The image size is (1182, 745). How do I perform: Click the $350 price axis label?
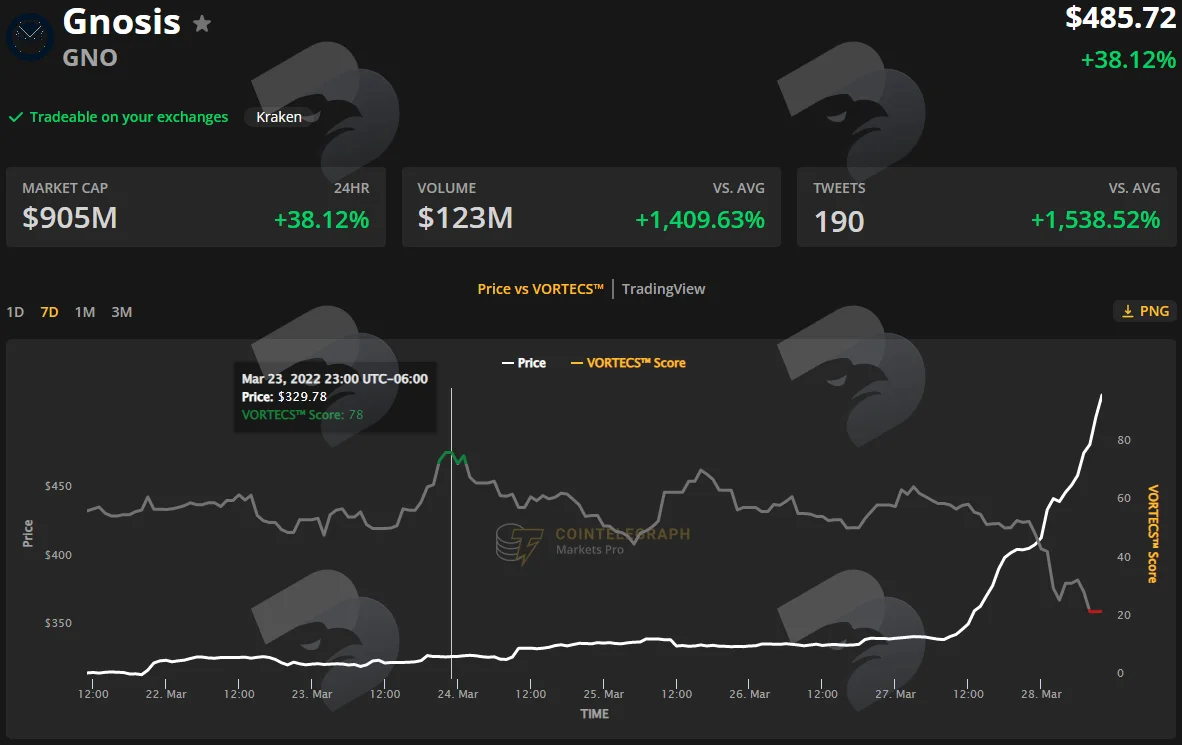pyautogui.click(x=58, y=623)
